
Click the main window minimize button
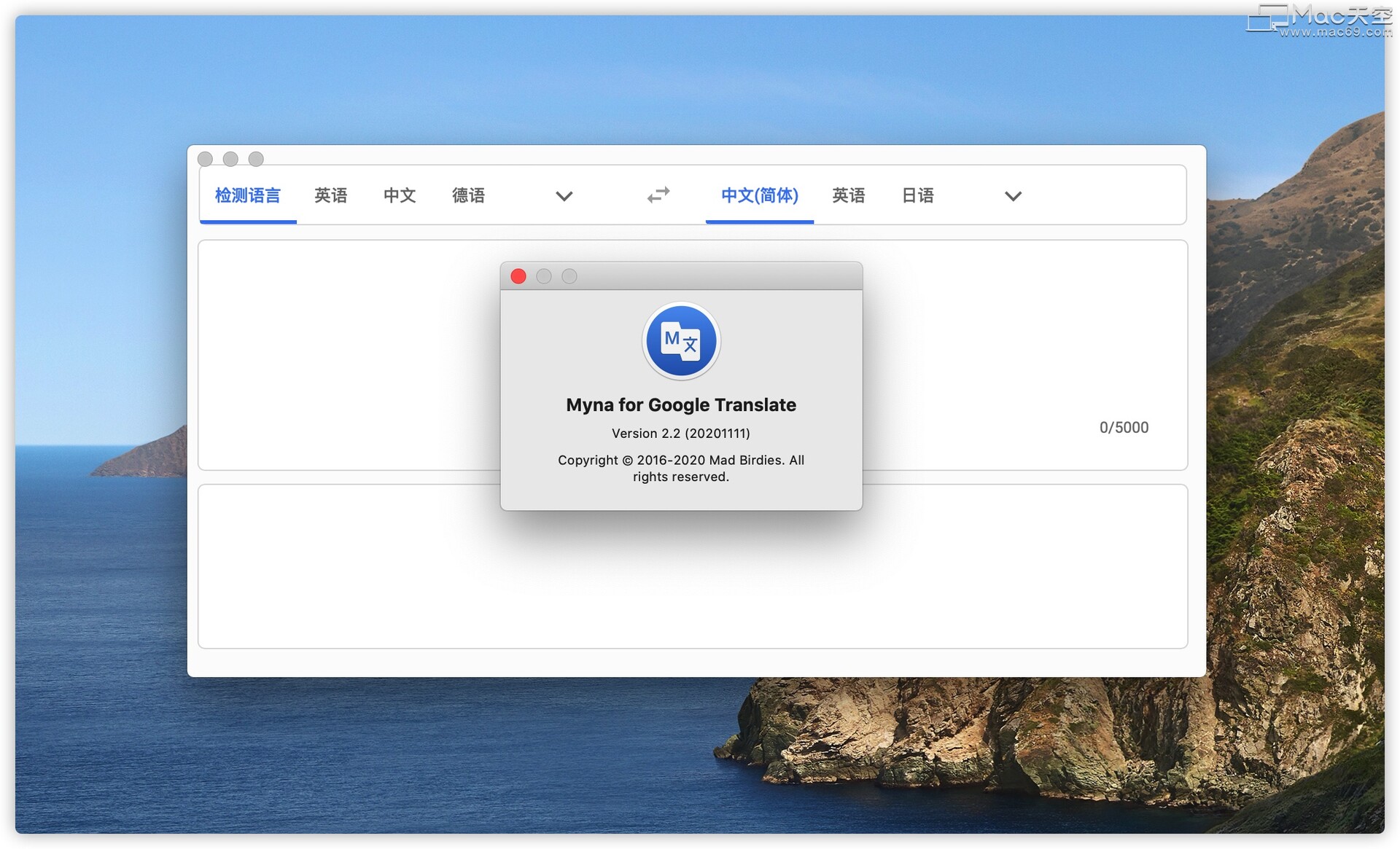[x=230, y=159]
